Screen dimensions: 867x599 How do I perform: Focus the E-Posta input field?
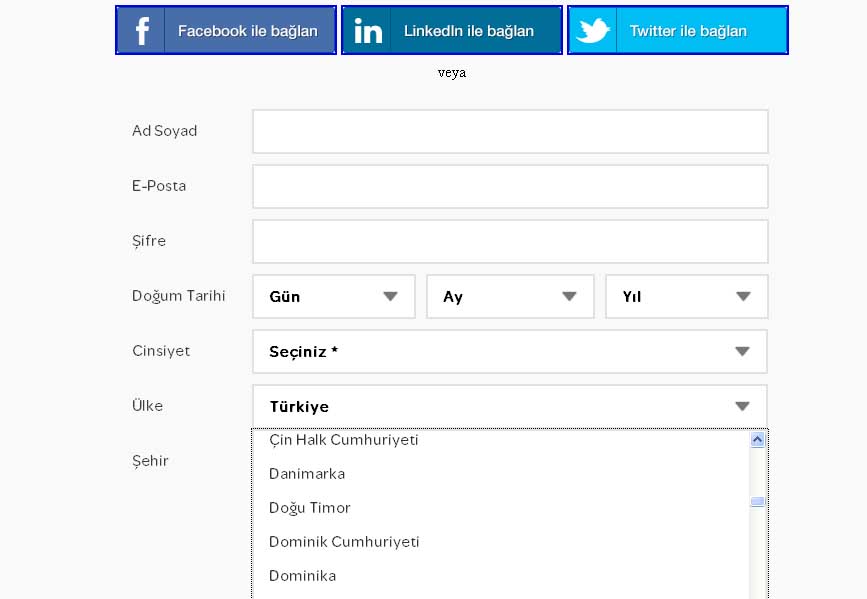click(510, 187)
